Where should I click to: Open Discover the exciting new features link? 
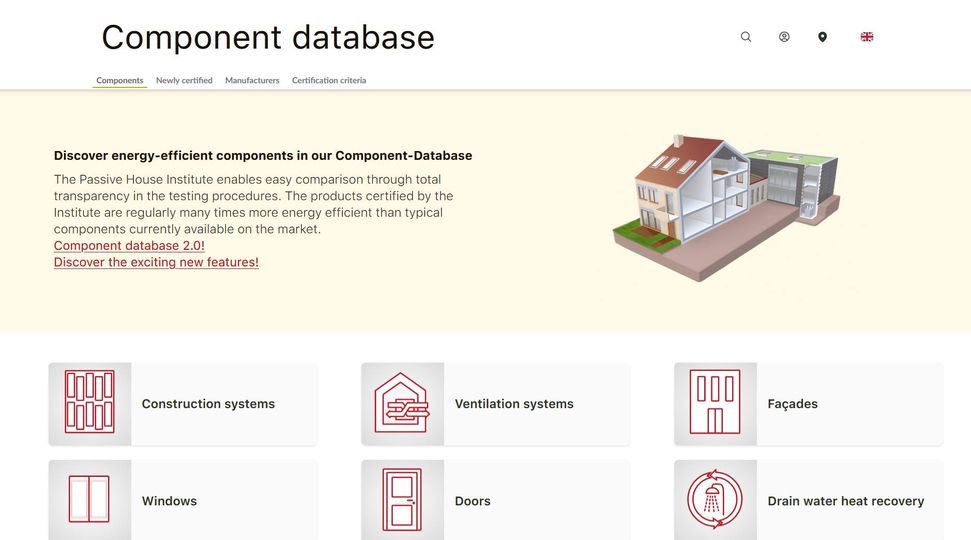coord(156,262)
